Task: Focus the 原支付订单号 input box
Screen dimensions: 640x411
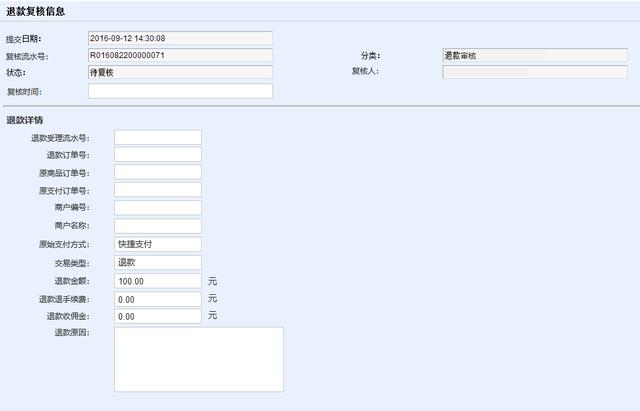Action: coord(158,190)
